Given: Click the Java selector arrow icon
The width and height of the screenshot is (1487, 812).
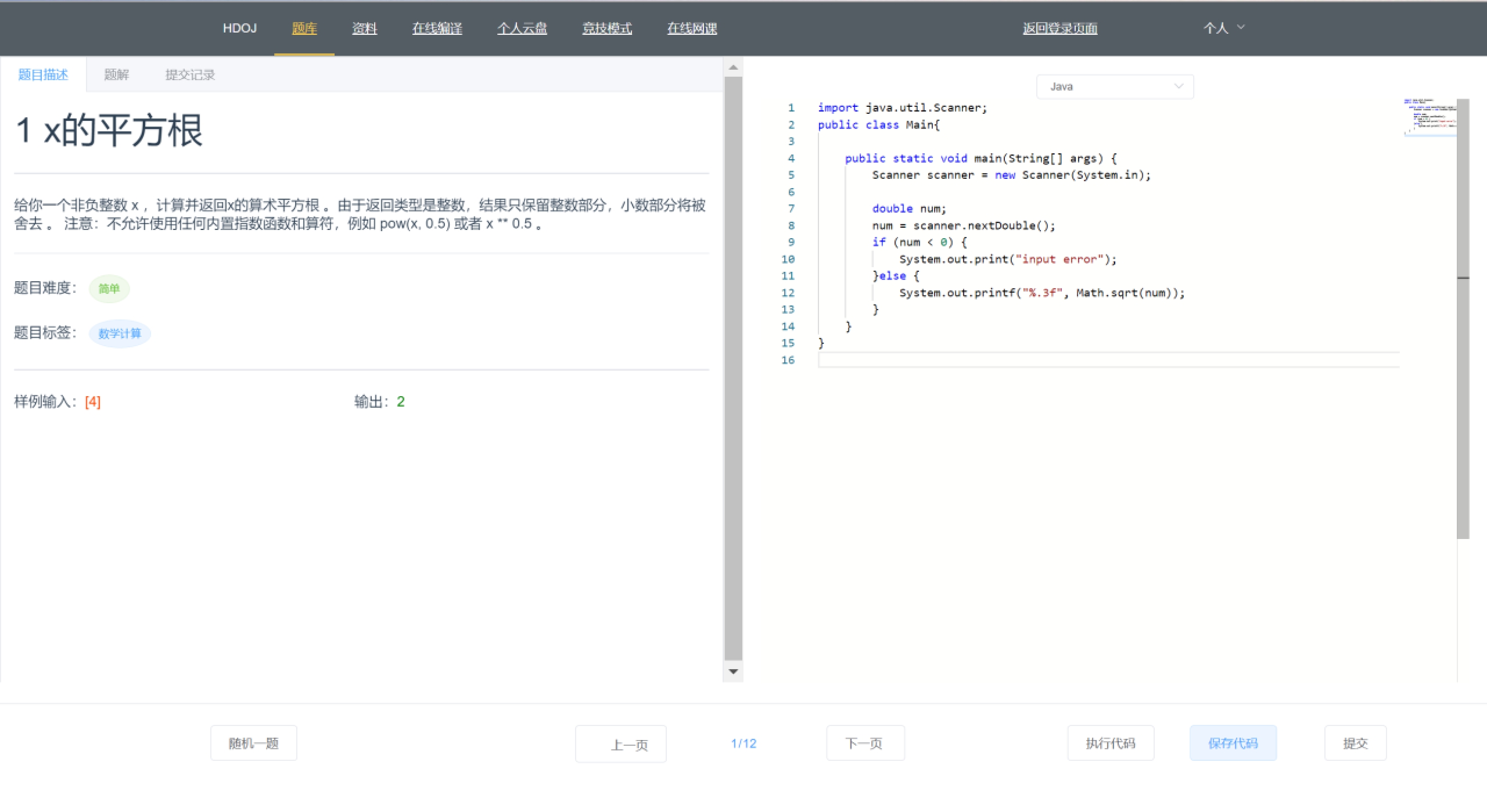Looking at the screenshot, I should point(1179,86).
